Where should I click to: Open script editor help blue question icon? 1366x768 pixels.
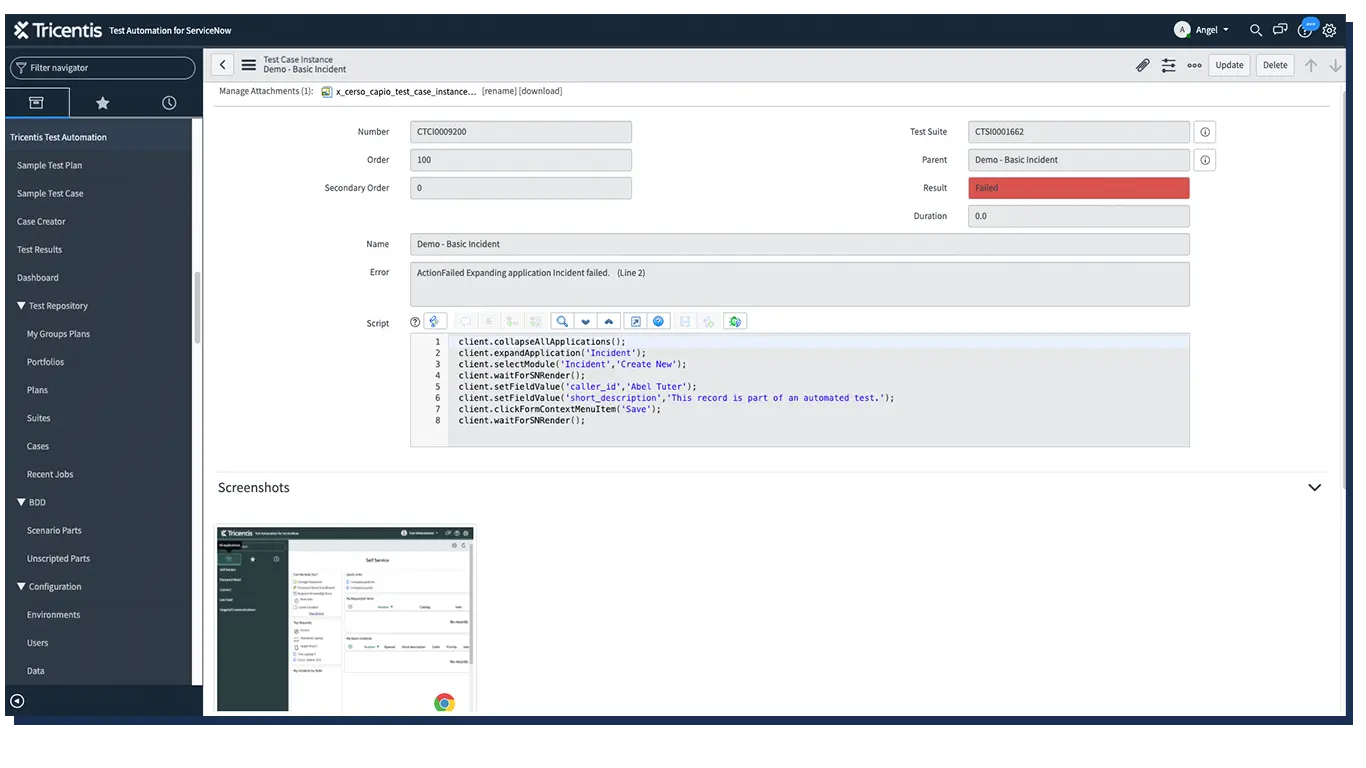tap(658, 321)
